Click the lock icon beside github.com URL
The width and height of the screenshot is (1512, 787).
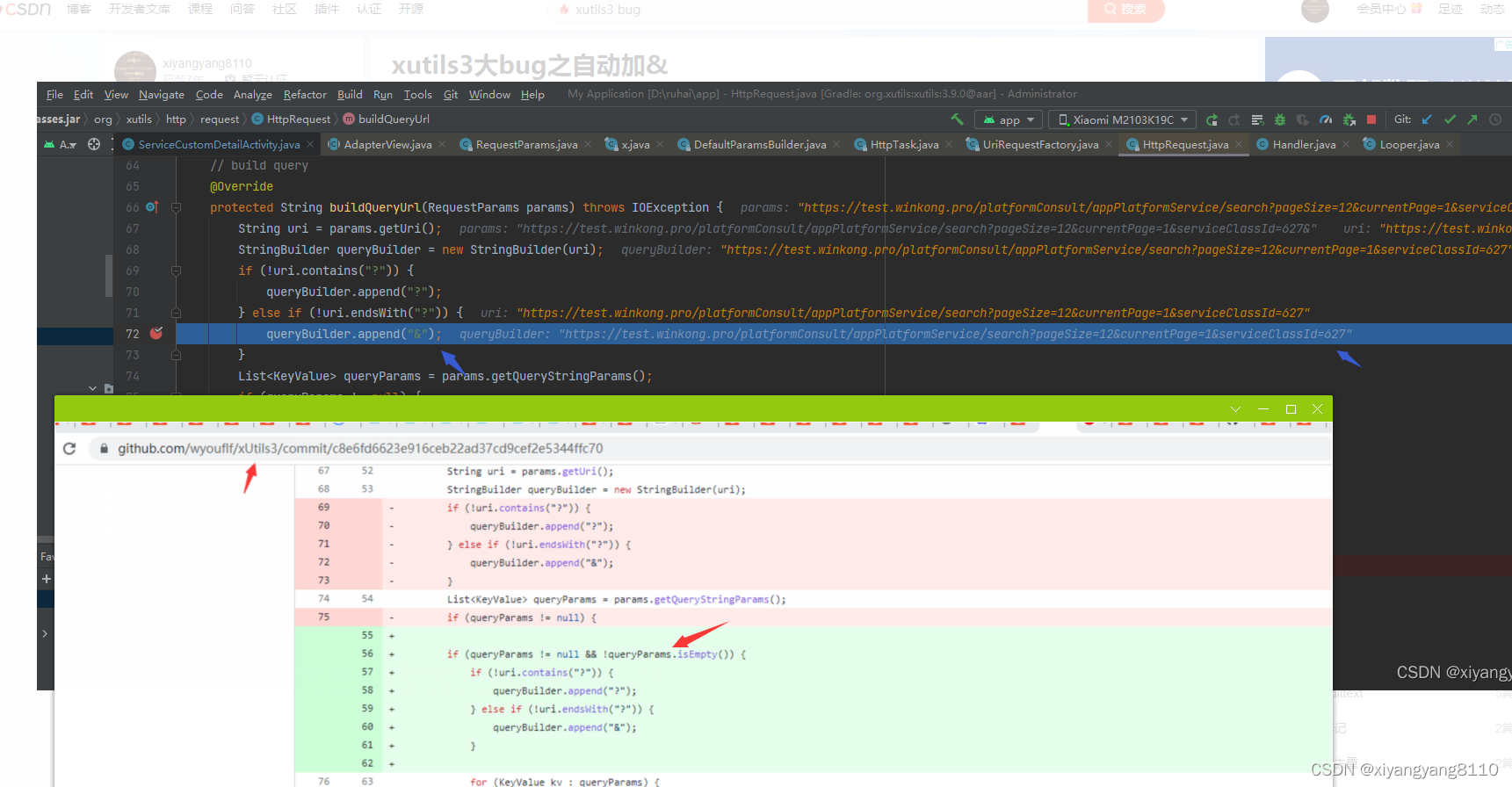pyautogui.click(x=104, y=449)
